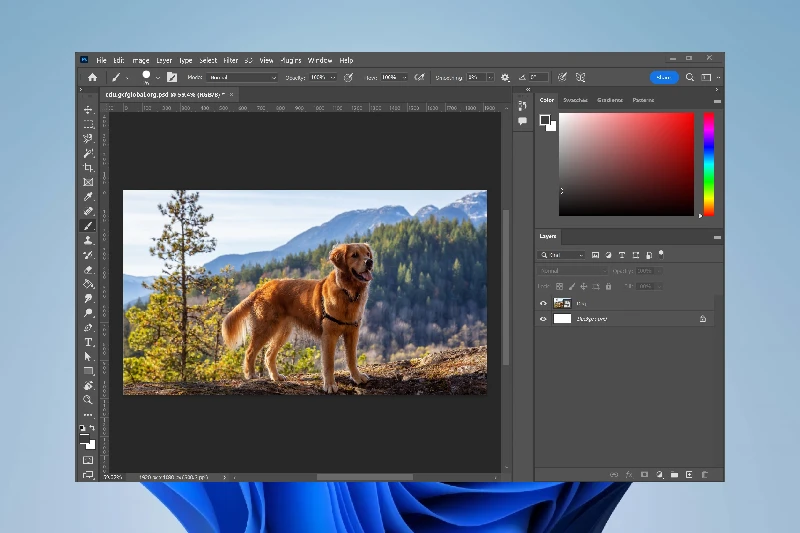Viewport: 800px width, 533px height.
Task: Toggle visibility of the top dog layer
Action: pyautogui.click(x=544, y=303)
